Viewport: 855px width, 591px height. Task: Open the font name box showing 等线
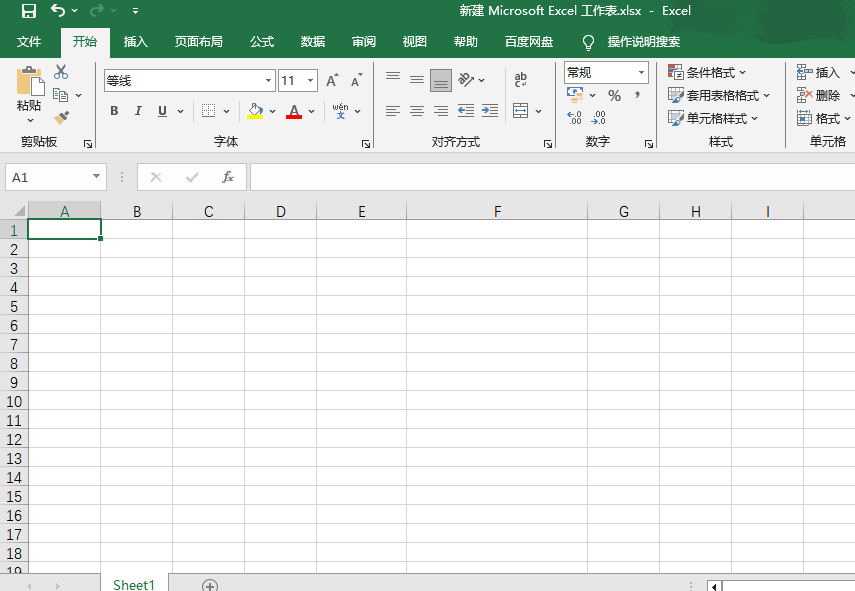click(189, 81)
